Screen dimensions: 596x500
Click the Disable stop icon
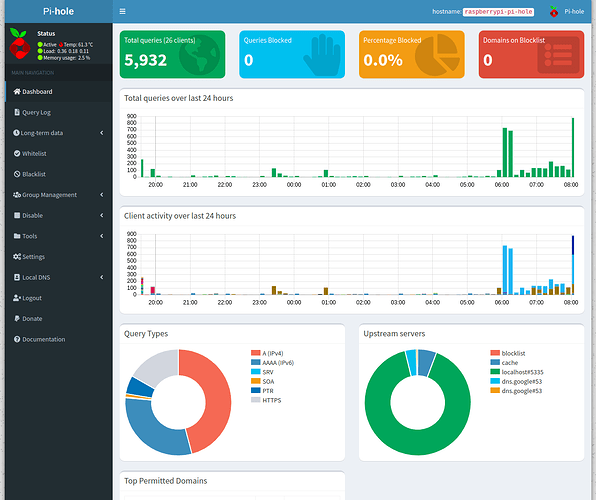pyautogui.click(x=17, y=215)
